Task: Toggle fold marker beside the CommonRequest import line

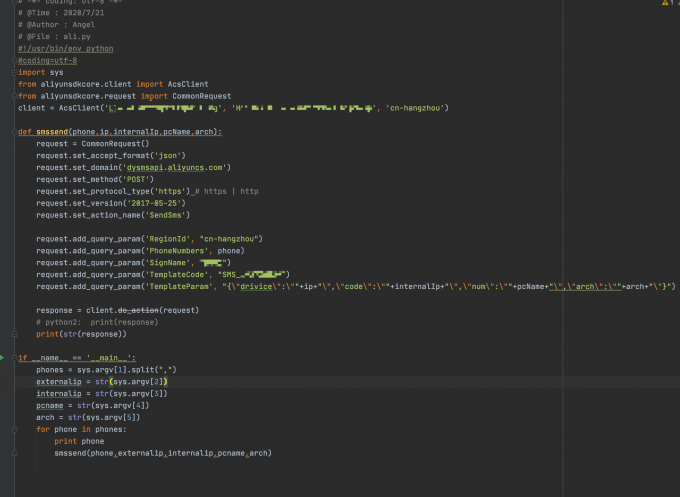Action: (14, 96)
